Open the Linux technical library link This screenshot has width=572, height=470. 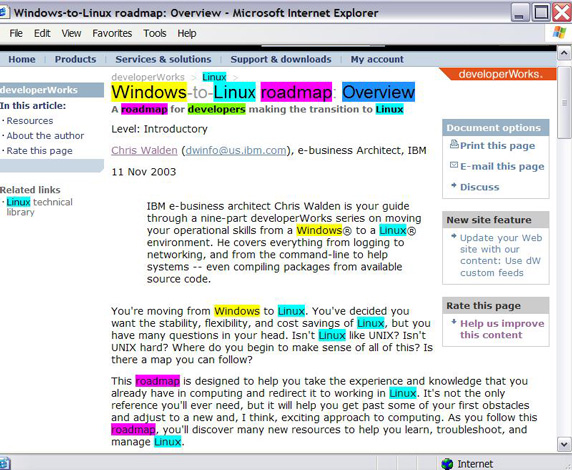click(x=39, y=207)
